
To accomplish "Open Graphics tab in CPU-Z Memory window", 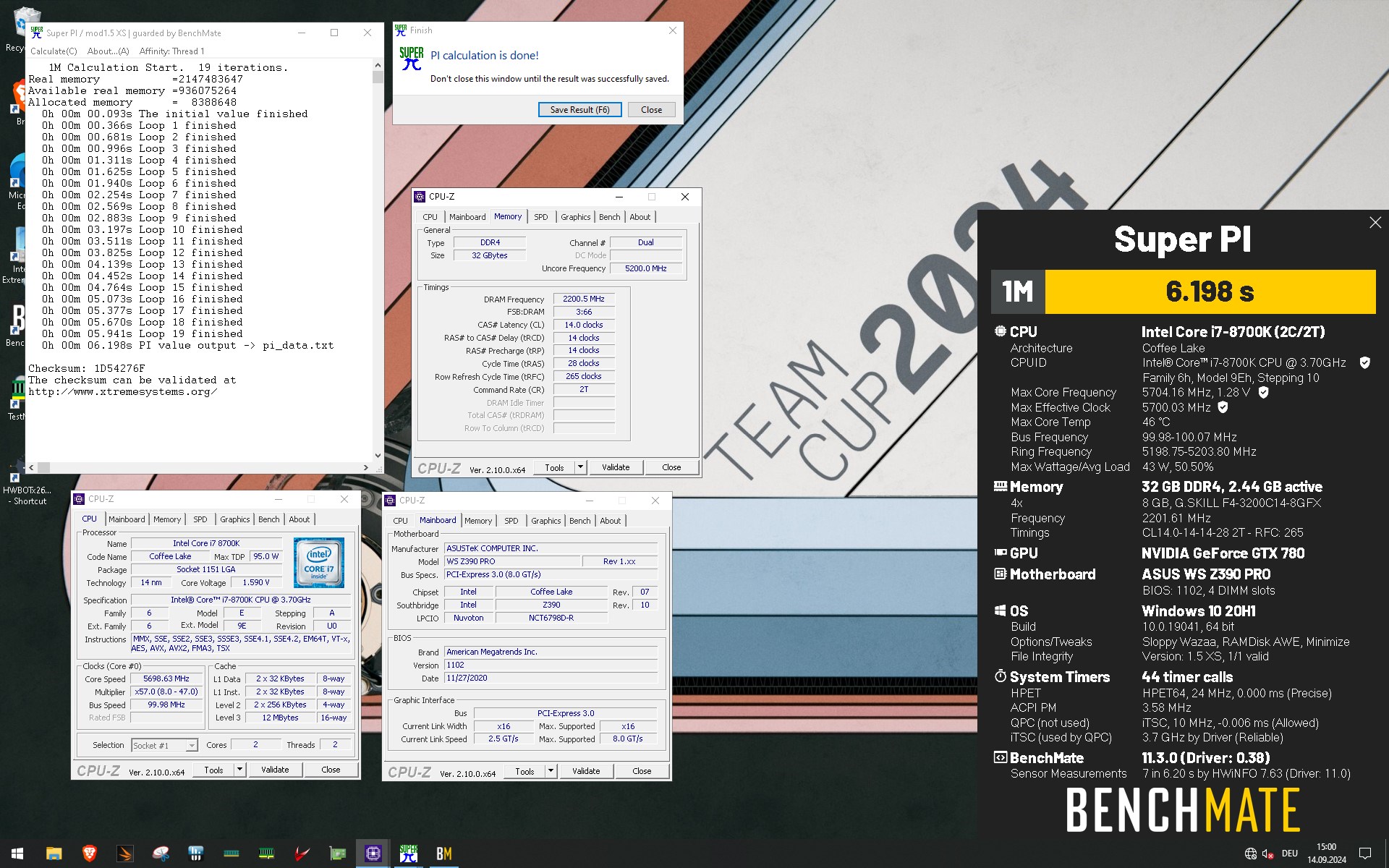I will [575, 217].
